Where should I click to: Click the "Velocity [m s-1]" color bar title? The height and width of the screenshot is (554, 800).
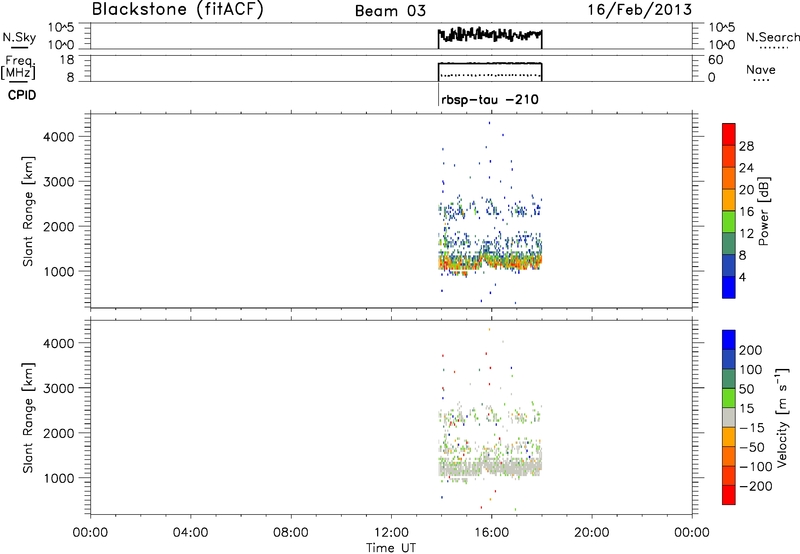coord(782,417)
